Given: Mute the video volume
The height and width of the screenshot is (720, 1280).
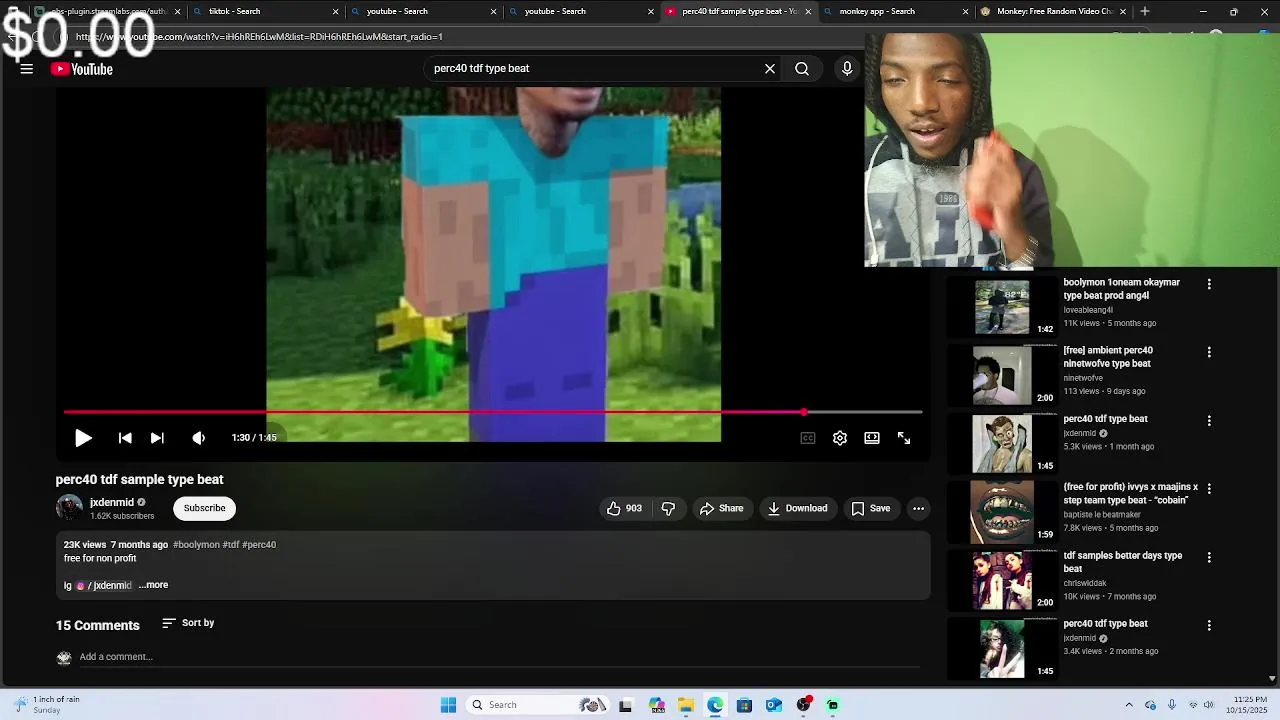Looking at the screenshot, I should click(x=199, y=438).
